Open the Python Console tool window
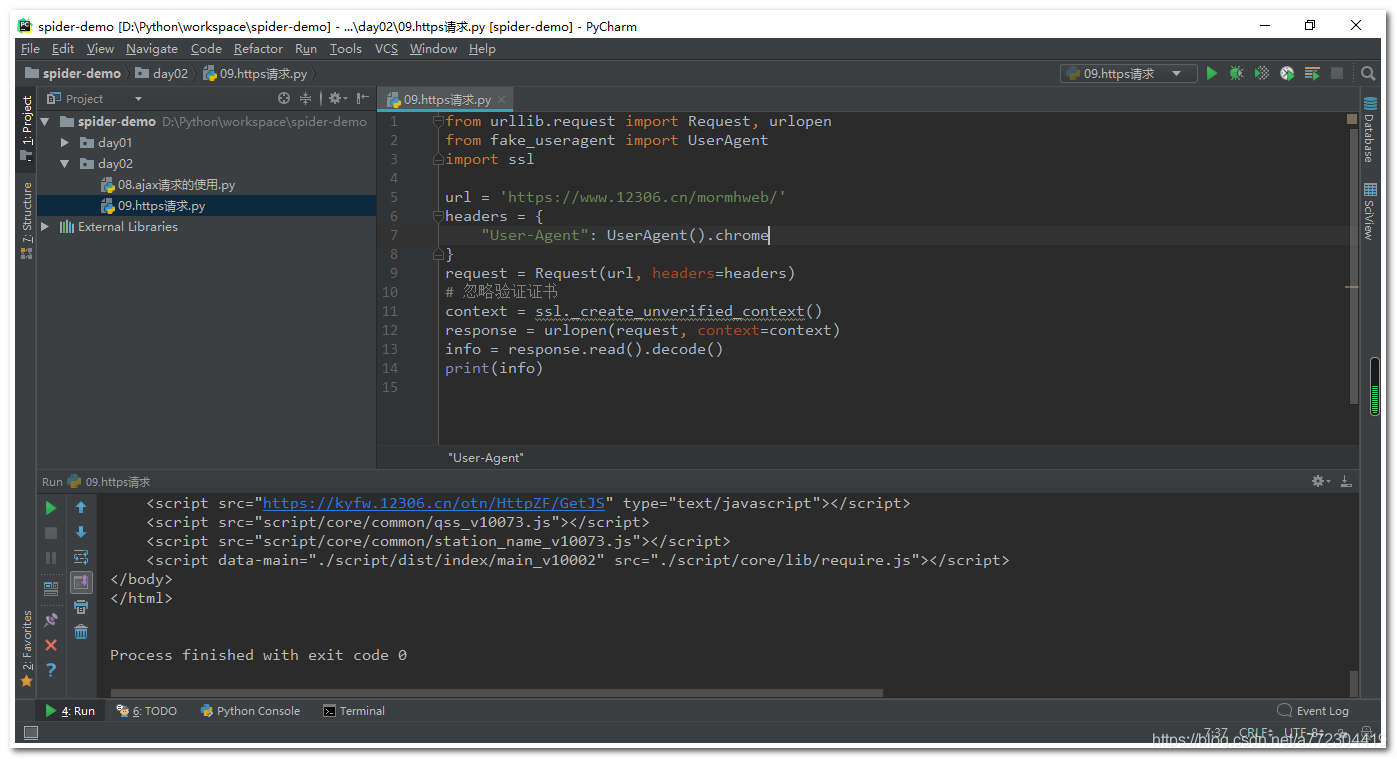Viewport: 1397px width, 759px height. (x=250, y=711)
